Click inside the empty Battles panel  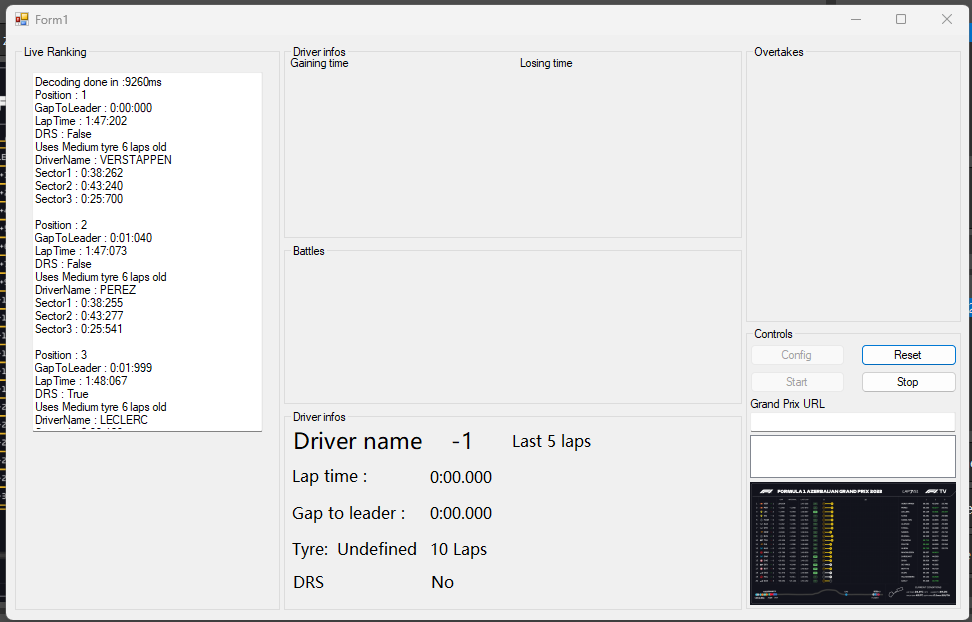pos(512,330)
